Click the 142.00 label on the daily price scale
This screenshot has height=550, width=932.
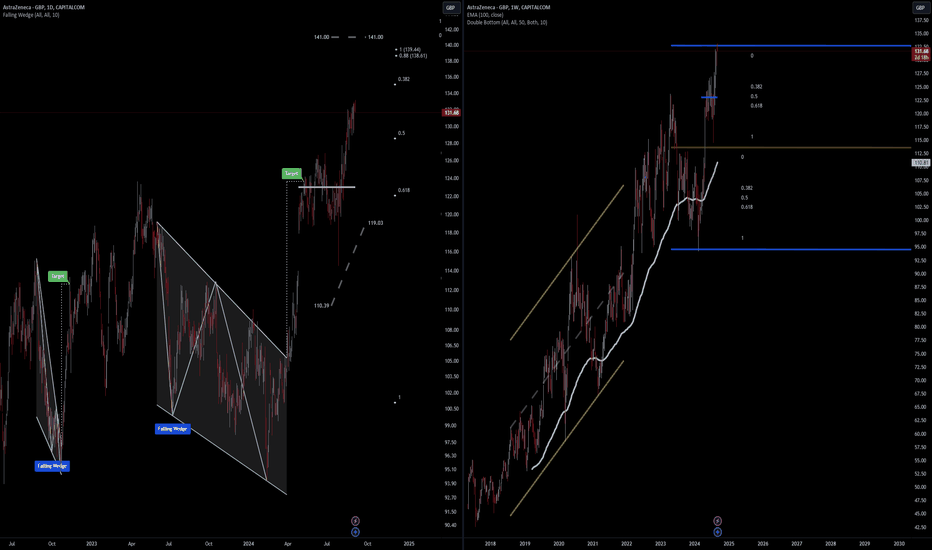[x=451, y=29]
